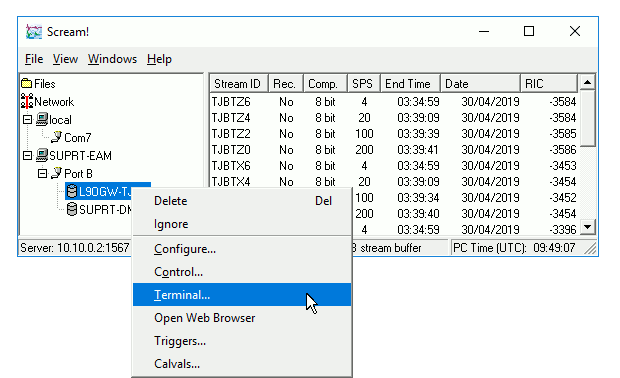Select the Files tree item label
Viewport: 620px width, 378px height.
click(45, 84)
